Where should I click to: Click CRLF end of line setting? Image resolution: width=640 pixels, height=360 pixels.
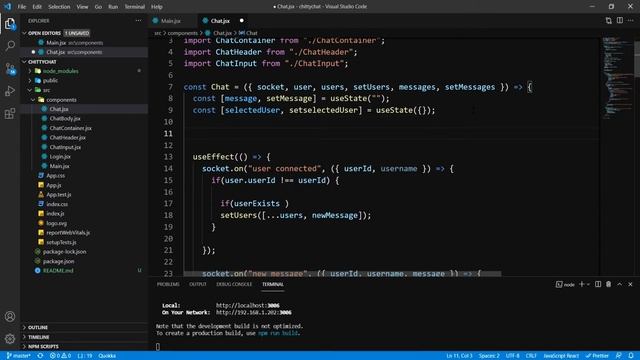coord(531,356)
